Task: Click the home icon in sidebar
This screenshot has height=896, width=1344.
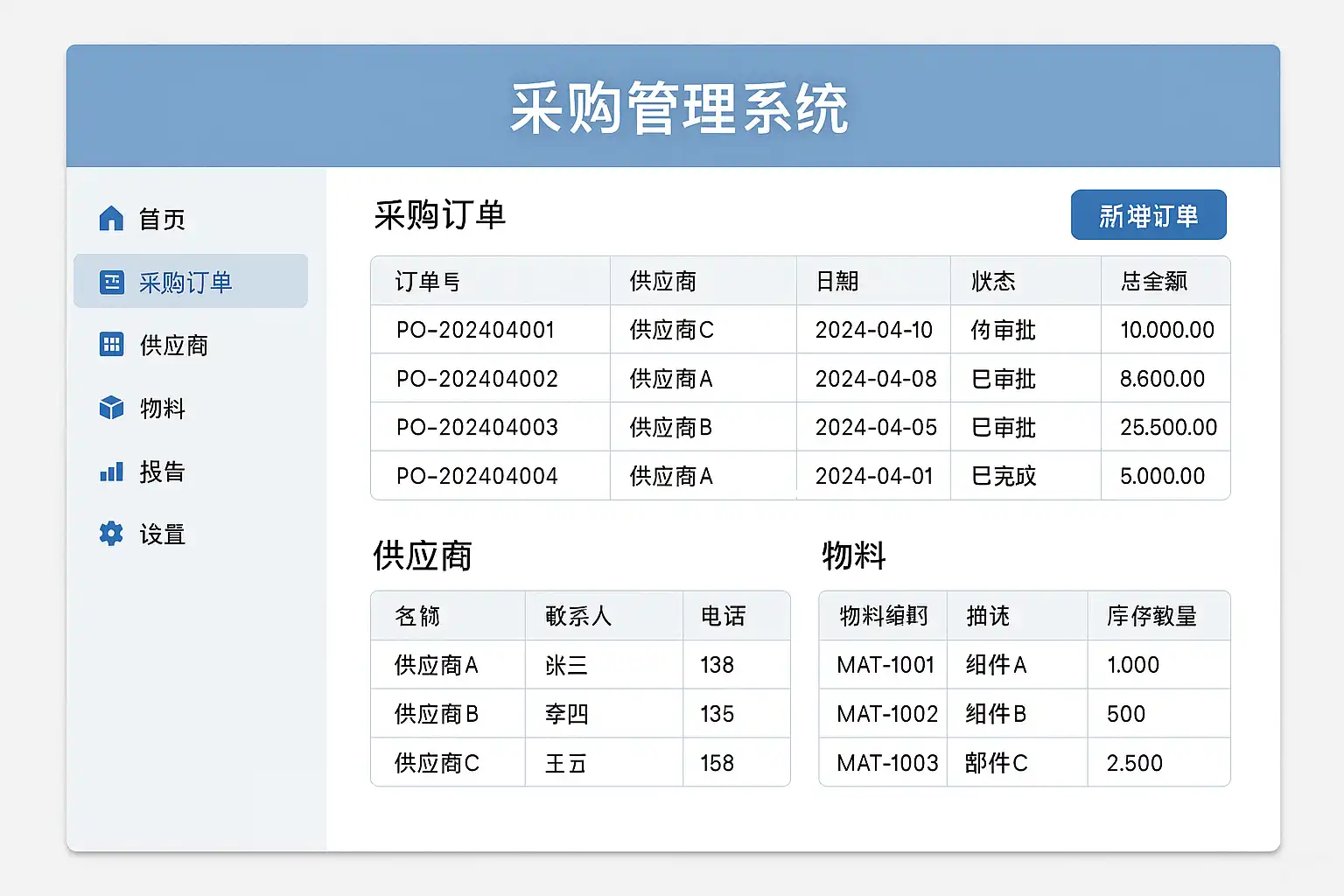Action: [x=111, y=219]
